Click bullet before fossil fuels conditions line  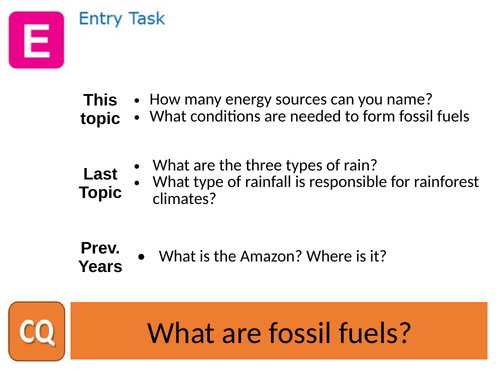tap(136, 117)
